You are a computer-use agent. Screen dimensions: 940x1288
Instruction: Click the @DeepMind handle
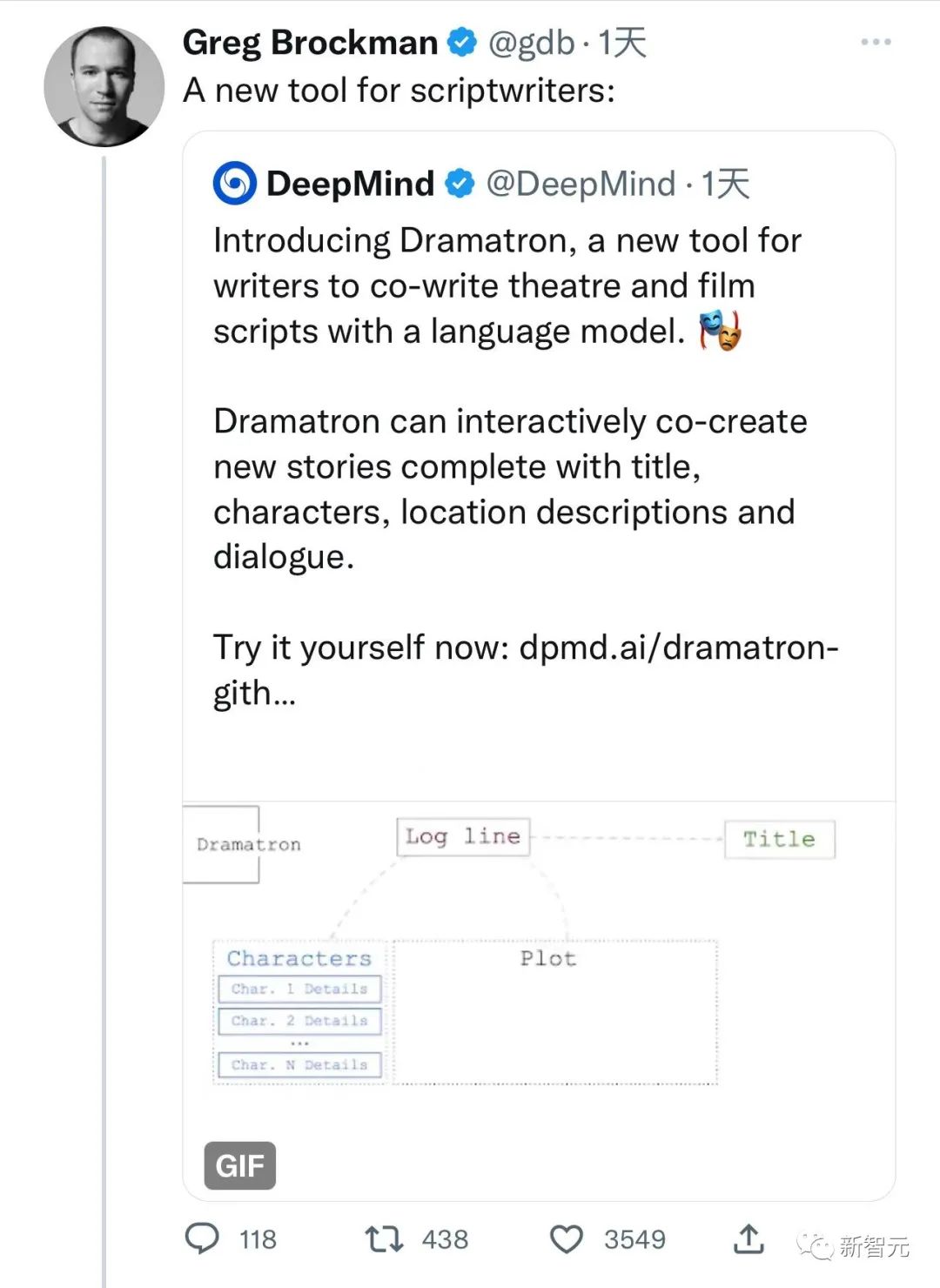click(581, 184)
